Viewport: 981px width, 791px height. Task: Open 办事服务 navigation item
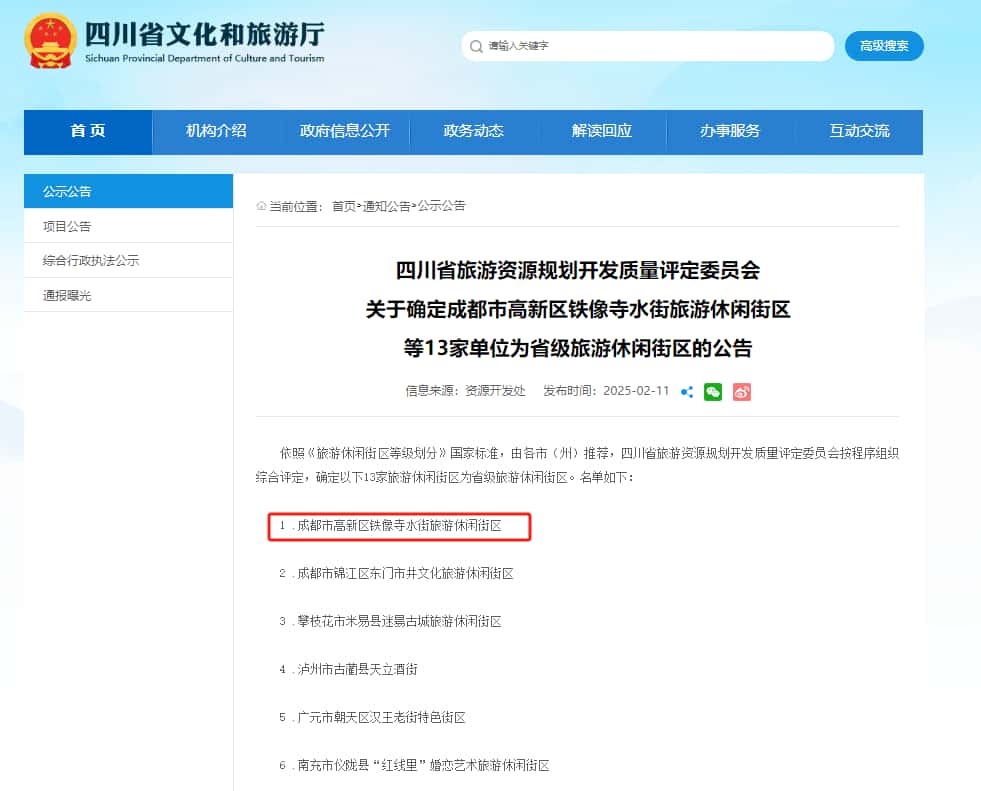point(730,131)
